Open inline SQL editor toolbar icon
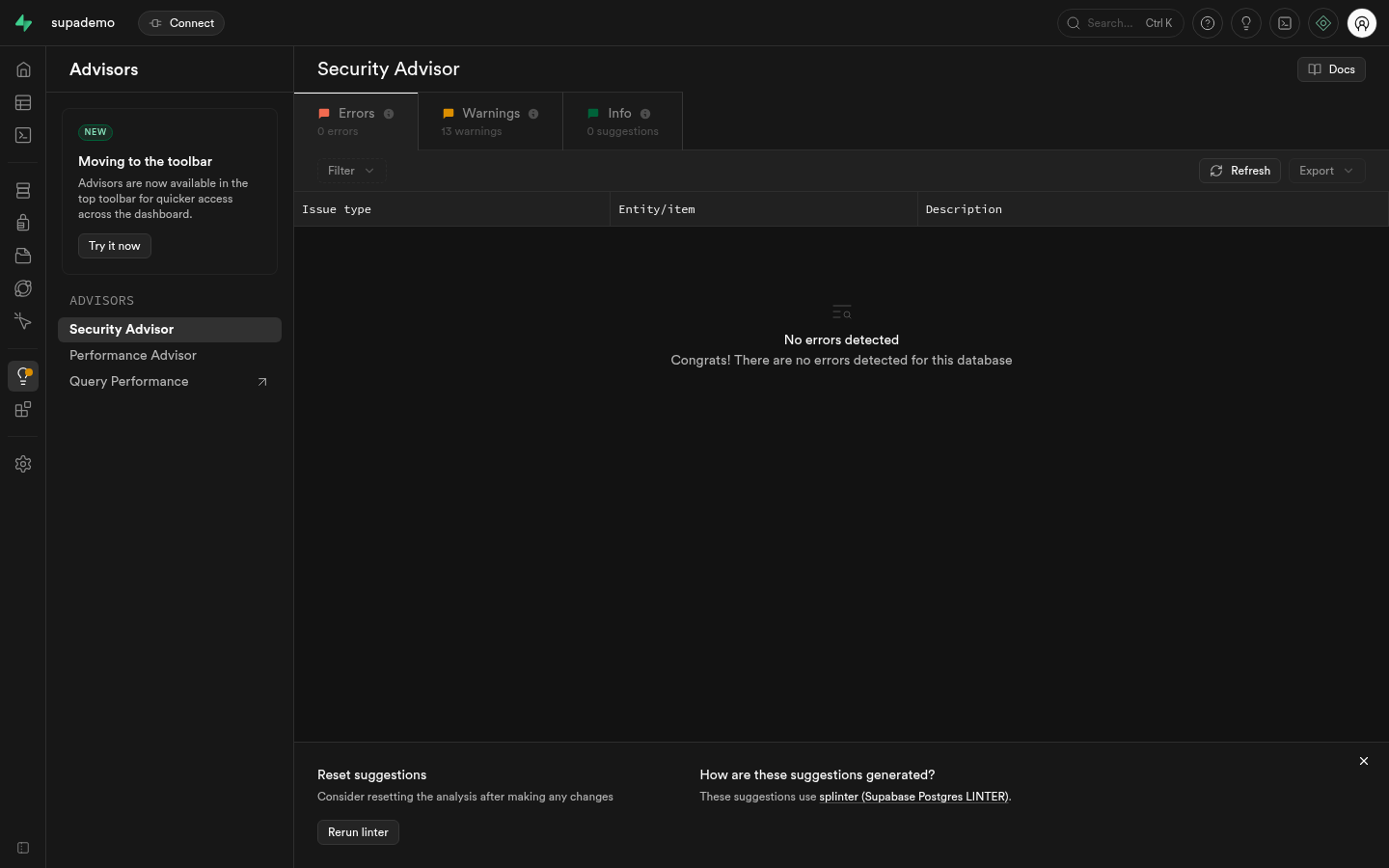The width and height of the screenshot is (1389, 868). pos(1285,23)
